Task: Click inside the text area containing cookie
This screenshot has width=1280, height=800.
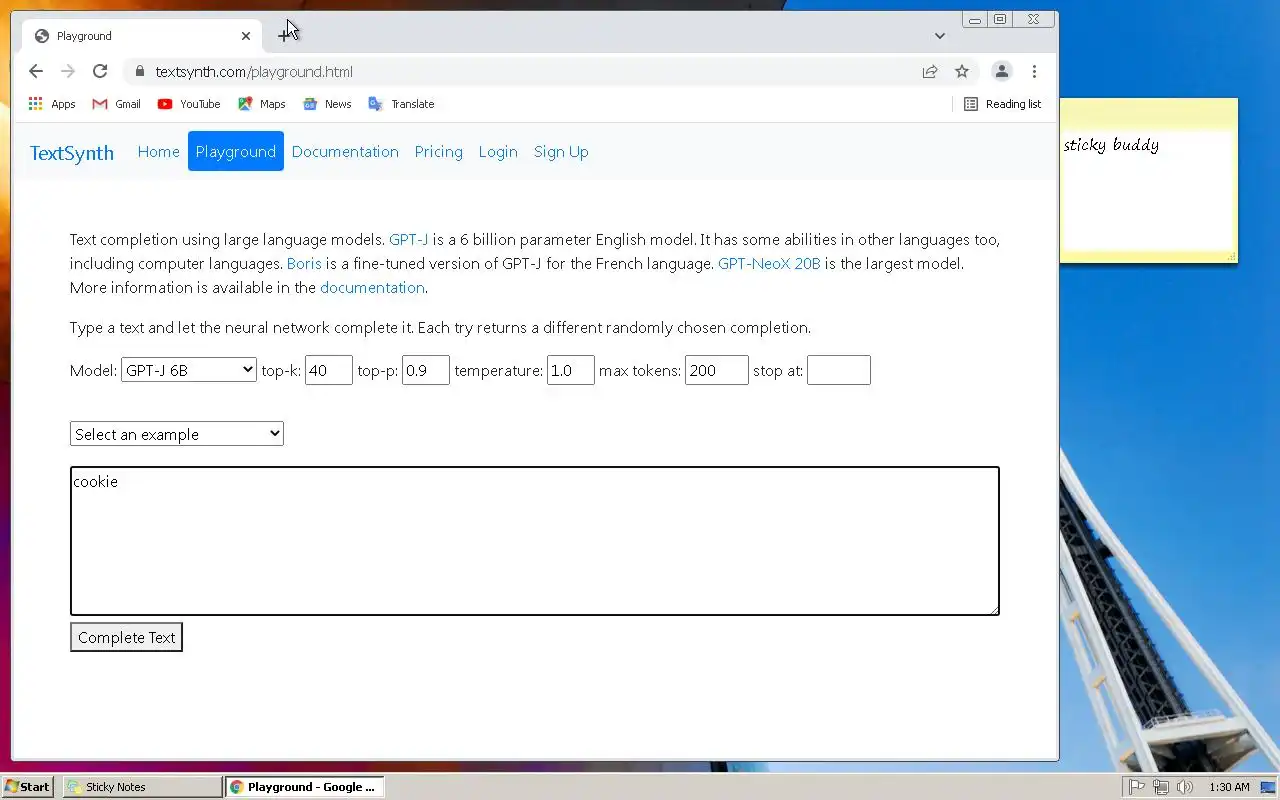Action: point(535,541)
